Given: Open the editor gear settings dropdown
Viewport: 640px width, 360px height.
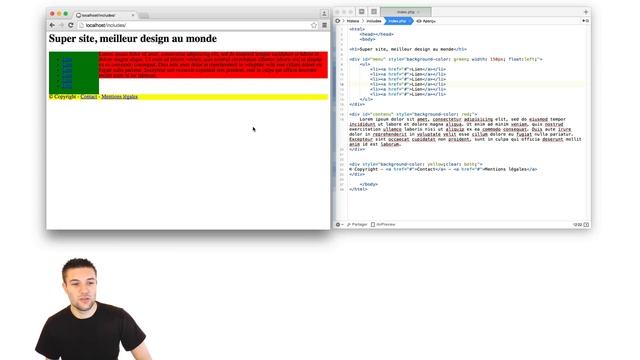Looking at the screenshot, I should pos(339,224).
